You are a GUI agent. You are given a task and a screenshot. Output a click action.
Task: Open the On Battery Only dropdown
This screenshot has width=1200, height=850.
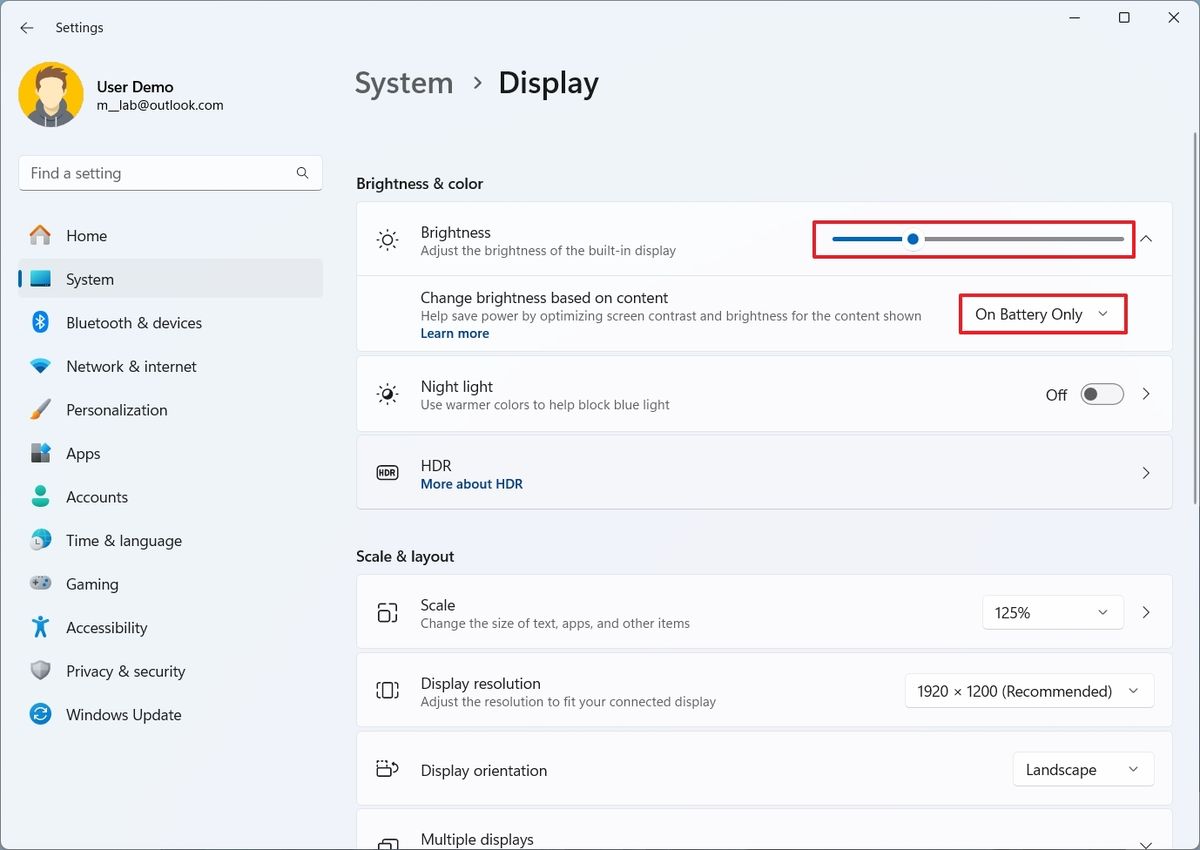1043,314
